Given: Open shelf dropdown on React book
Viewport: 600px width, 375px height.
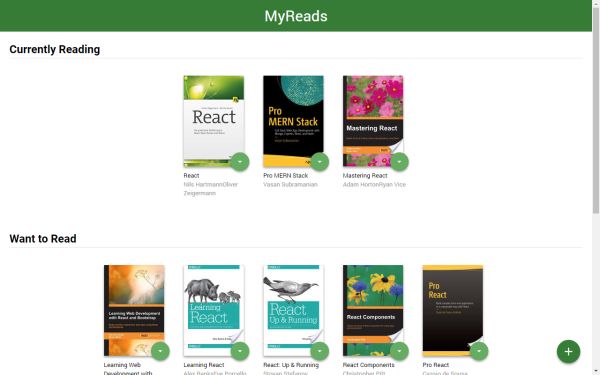Looking at the screenshot, I should (240, 162).
